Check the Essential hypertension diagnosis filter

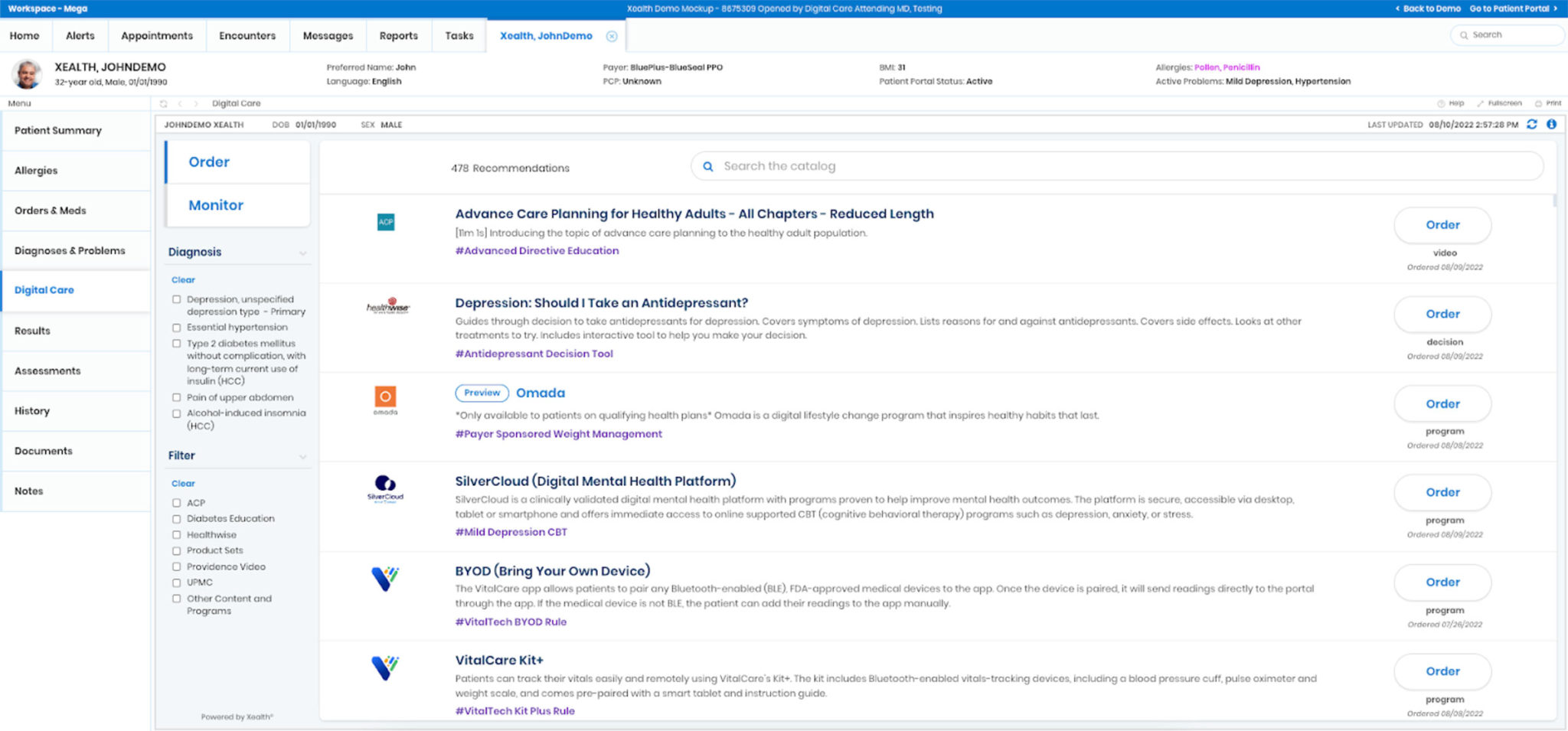pyautogui.click(x=177, y=327)
